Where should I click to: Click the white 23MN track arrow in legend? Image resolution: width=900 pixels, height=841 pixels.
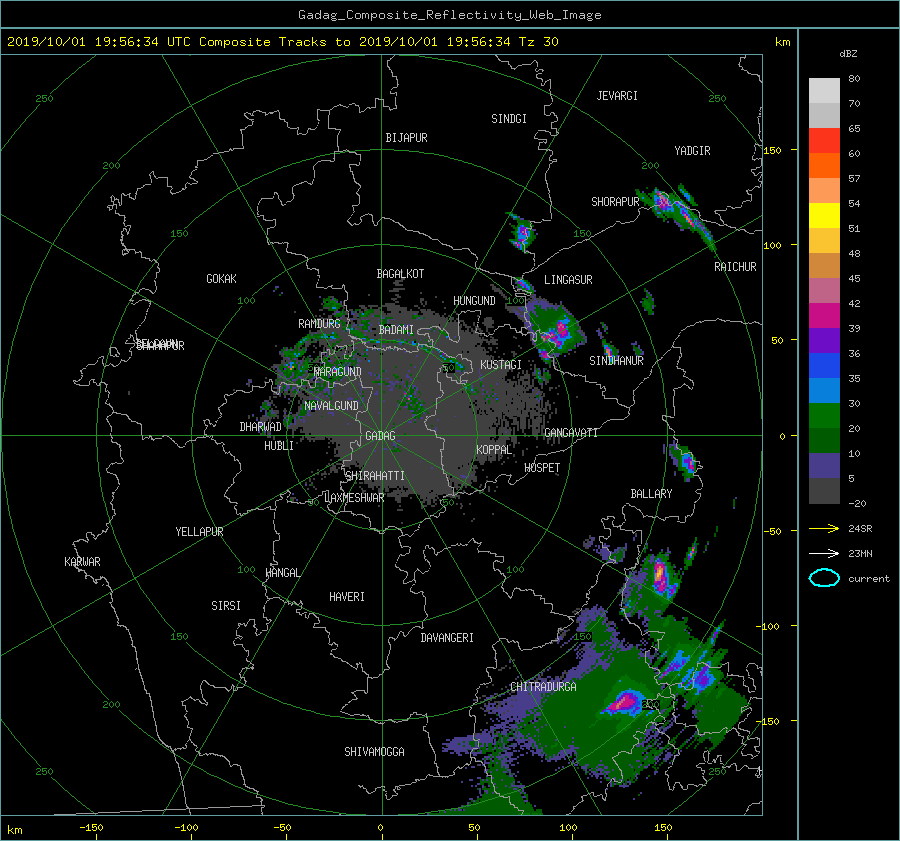[x=824, y=553]
